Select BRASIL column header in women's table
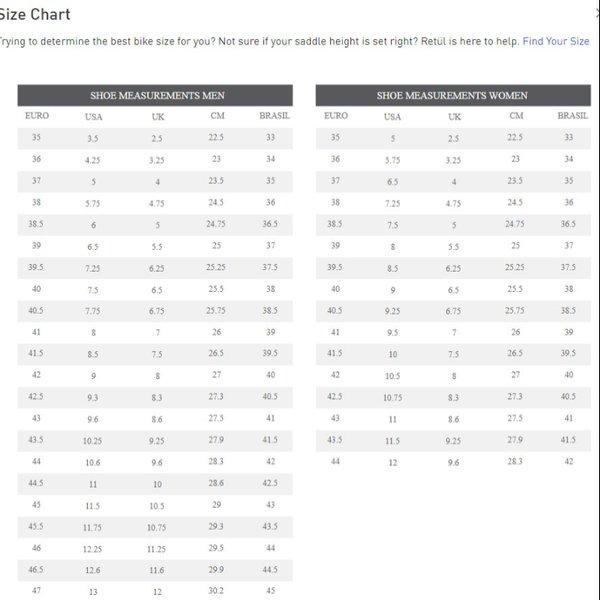 [572, 116]
